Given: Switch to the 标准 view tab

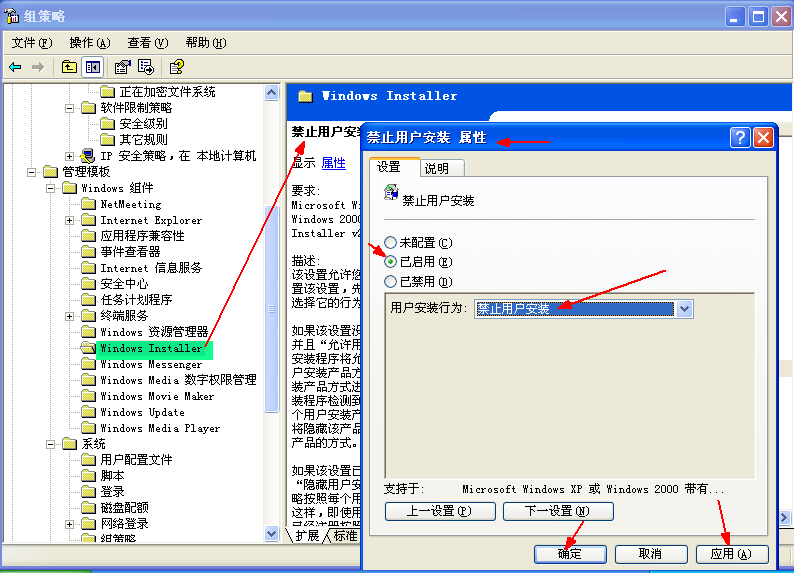Looking at the screenshot, I should 345,535.
